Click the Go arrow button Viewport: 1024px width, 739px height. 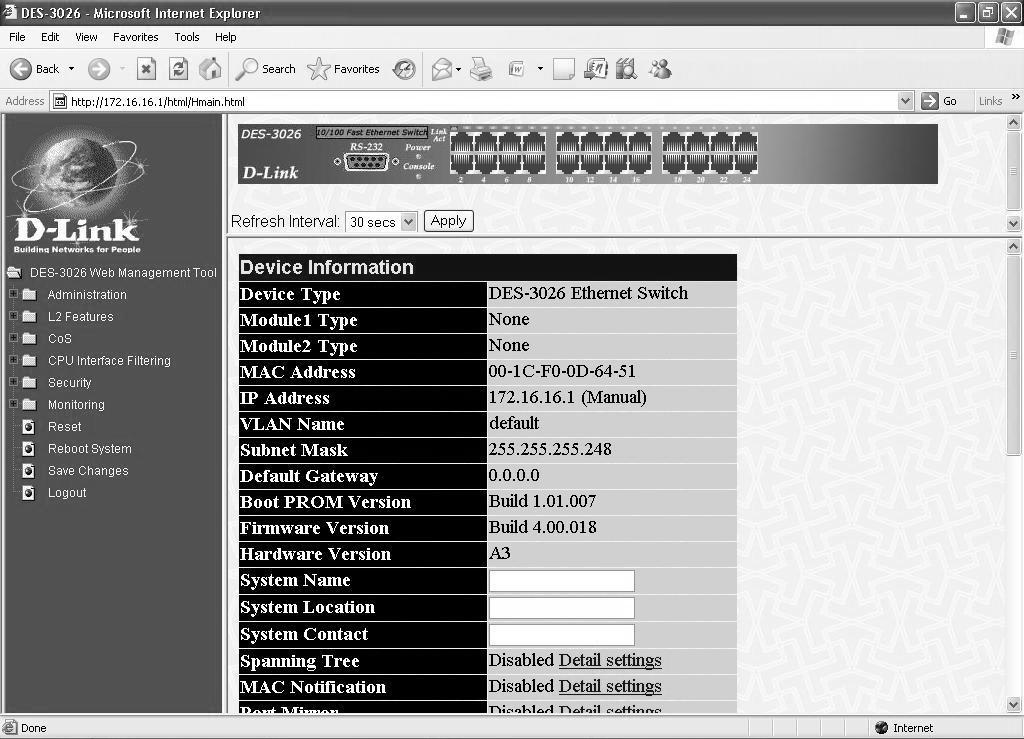pos(929,101)
